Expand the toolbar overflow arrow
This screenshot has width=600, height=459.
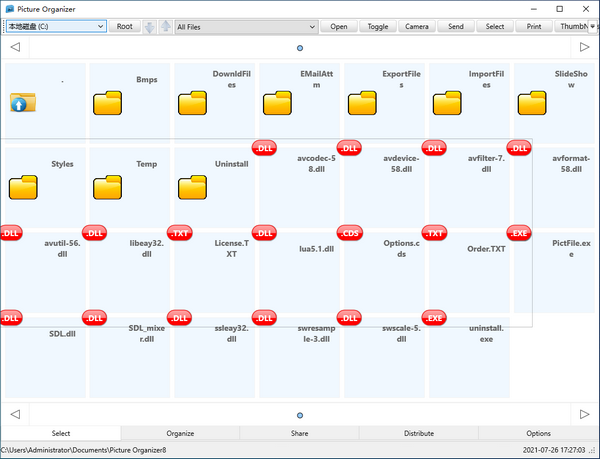coord(593,27)
